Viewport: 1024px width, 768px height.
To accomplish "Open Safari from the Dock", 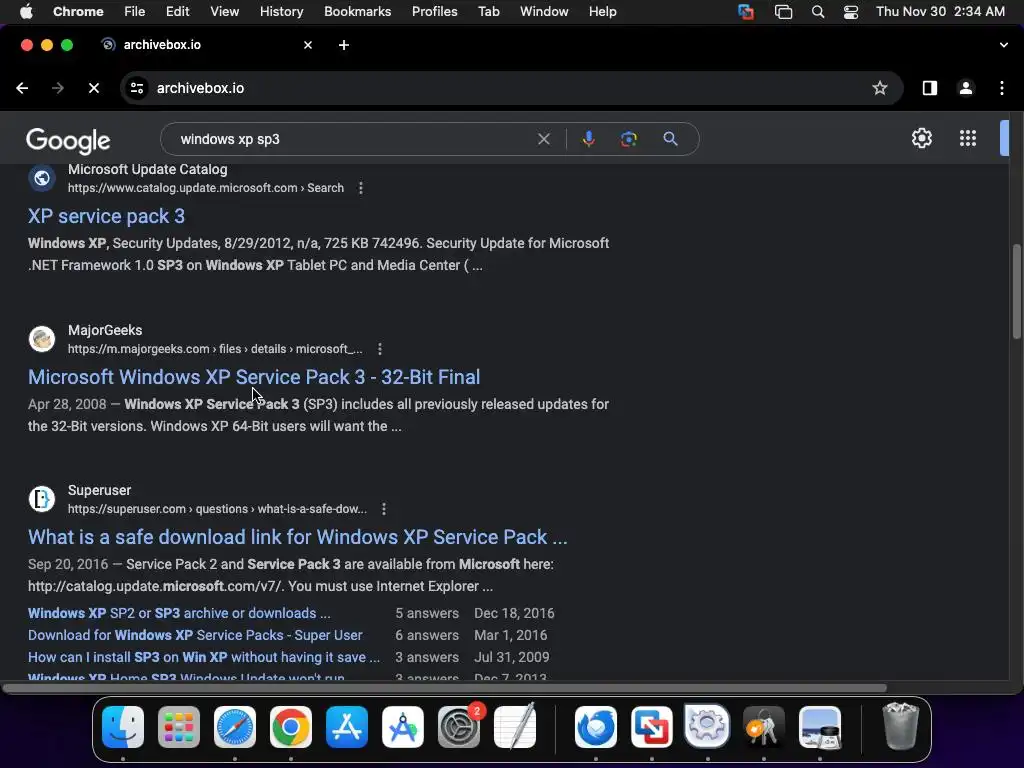I will [x=235, y=727].
